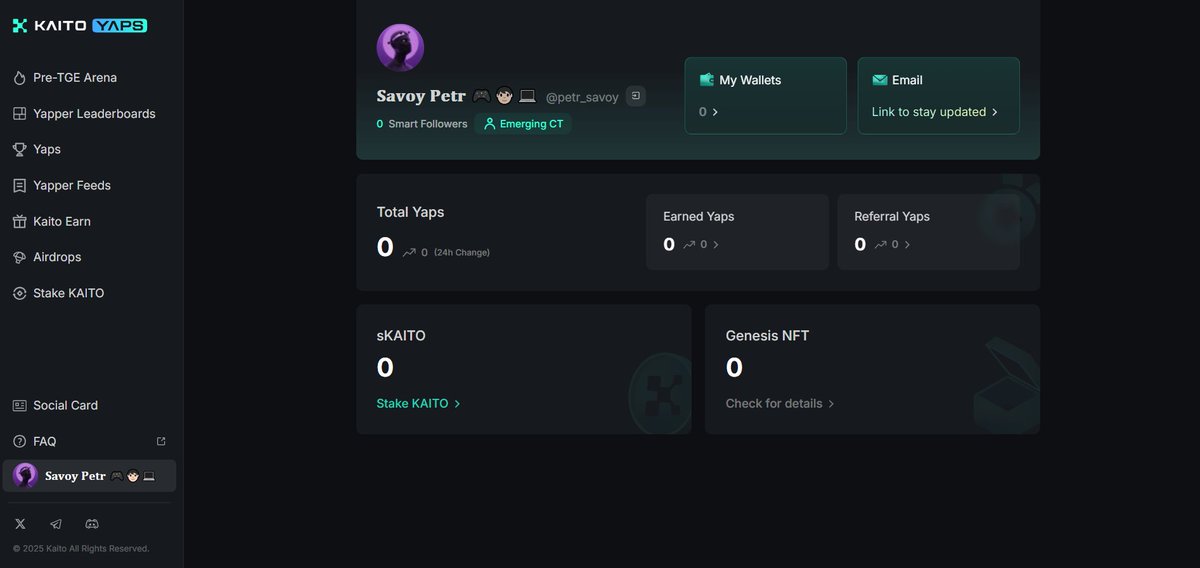
Task: Click the Yapper Leaderboards grid icon
Action: click(19, 114)
